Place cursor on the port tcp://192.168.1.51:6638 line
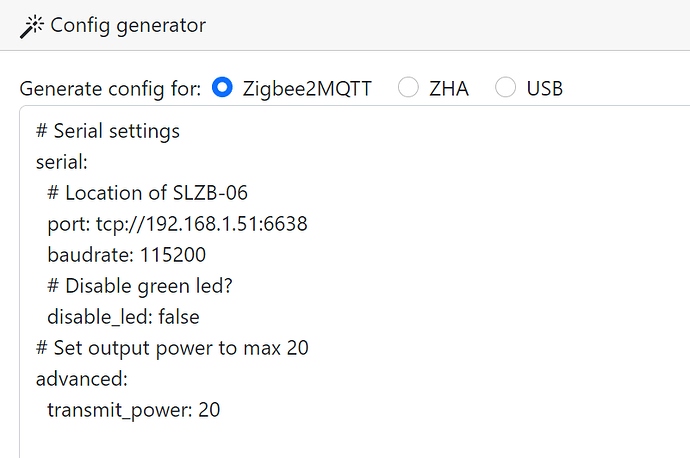Viewport: 690px width, 458px height. coord(177,224)
